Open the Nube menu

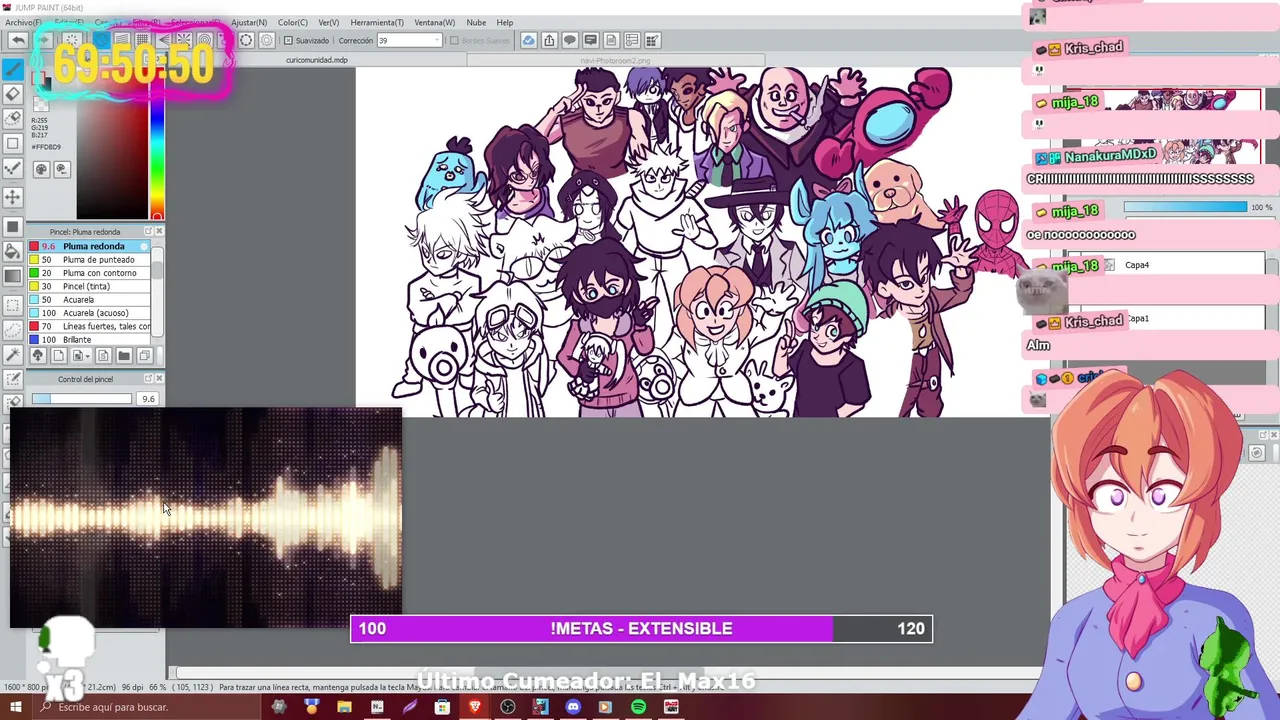point(476,22)
